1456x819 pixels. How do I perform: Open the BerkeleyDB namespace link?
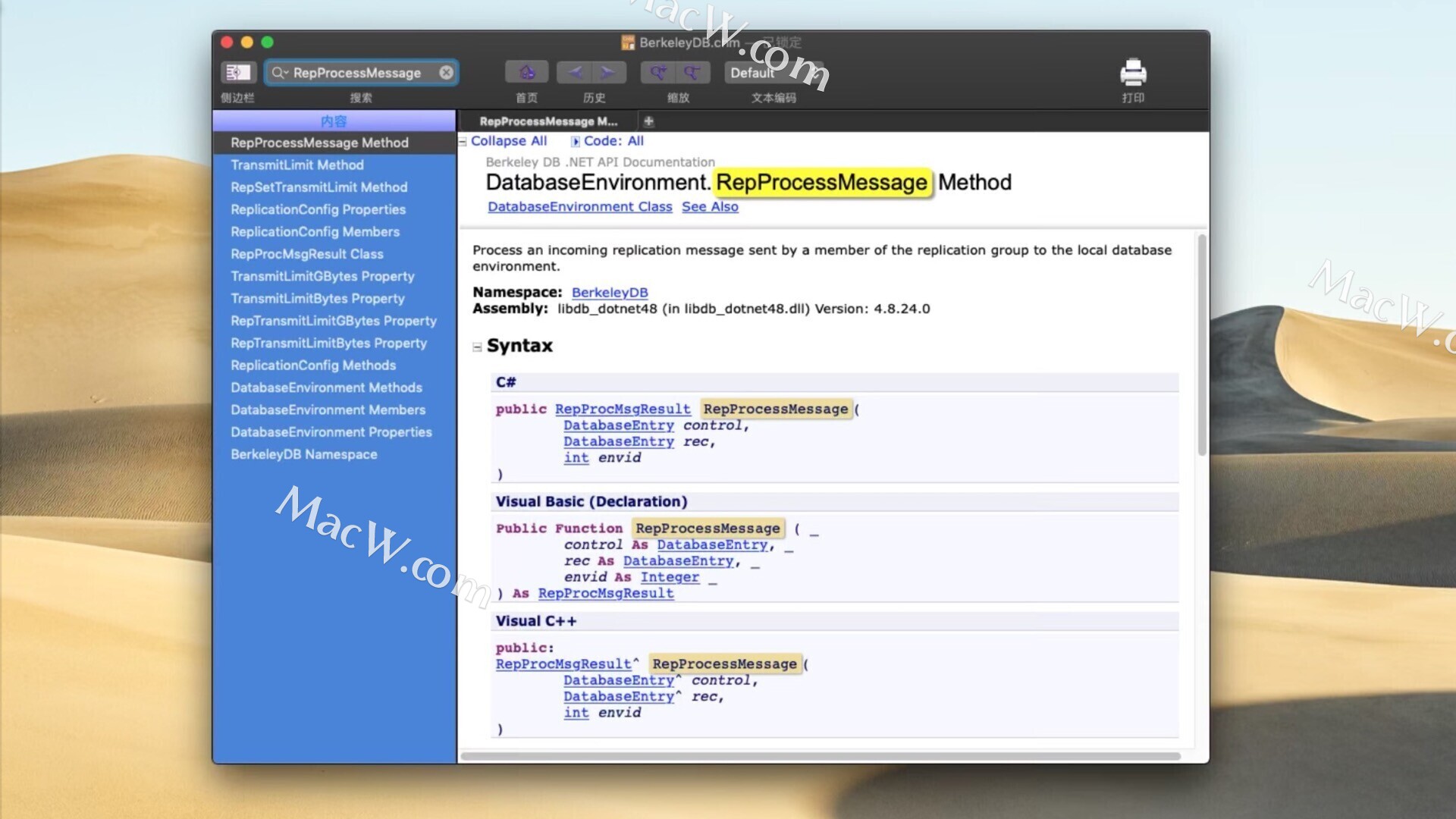point(610,293)
